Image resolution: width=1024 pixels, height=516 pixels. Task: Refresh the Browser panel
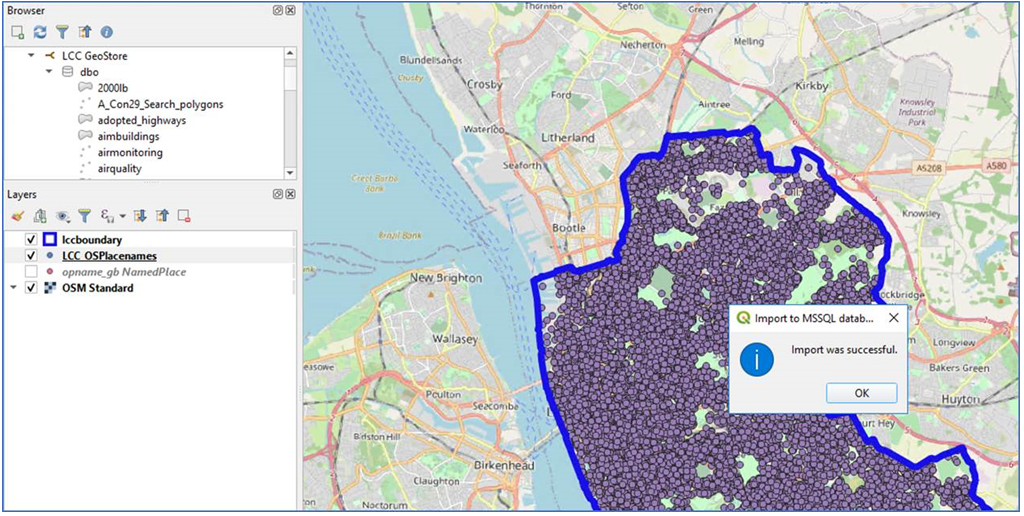pos(40,32)
